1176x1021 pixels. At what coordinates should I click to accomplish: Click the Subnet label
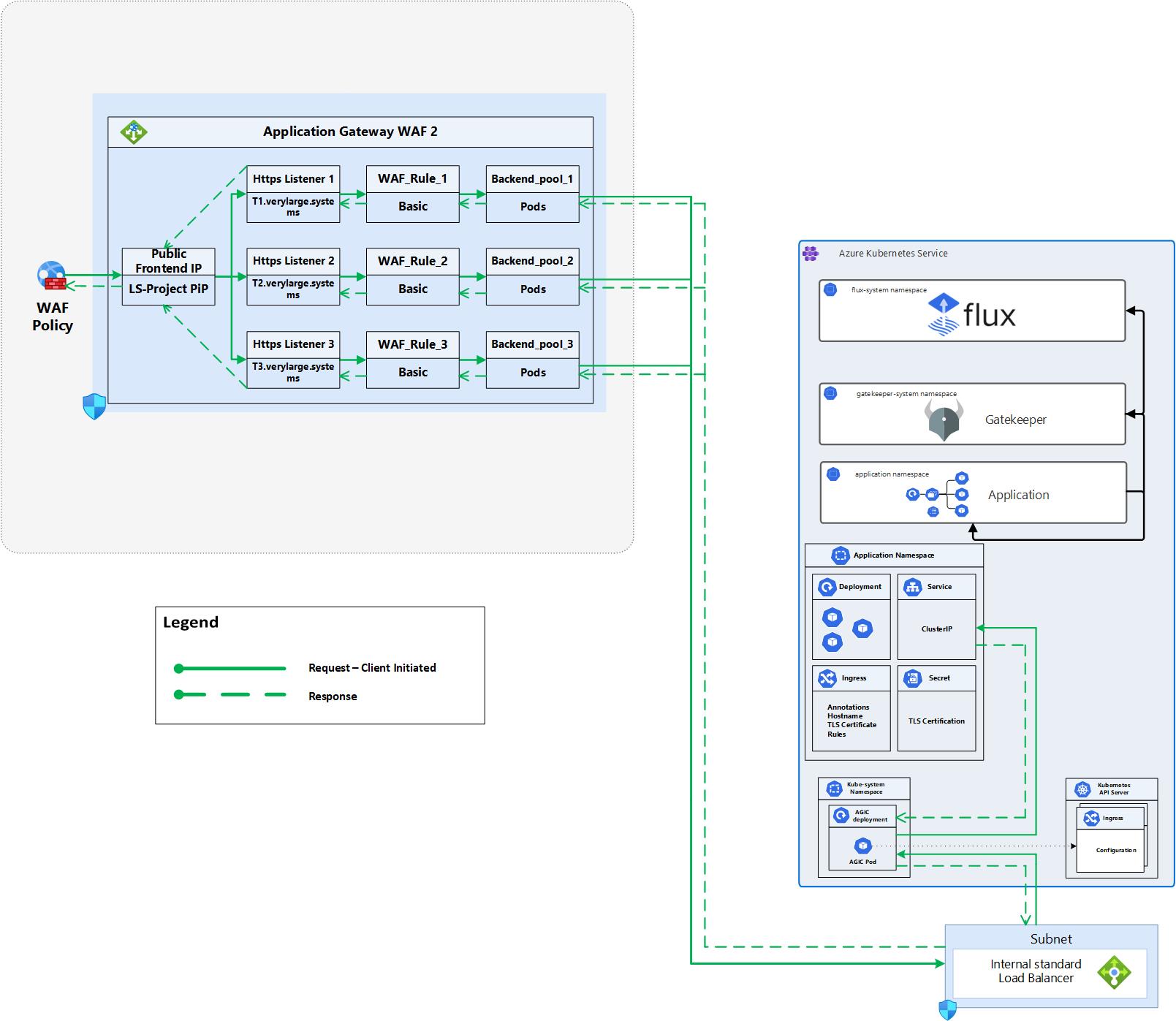click(x=1051, y=939)
